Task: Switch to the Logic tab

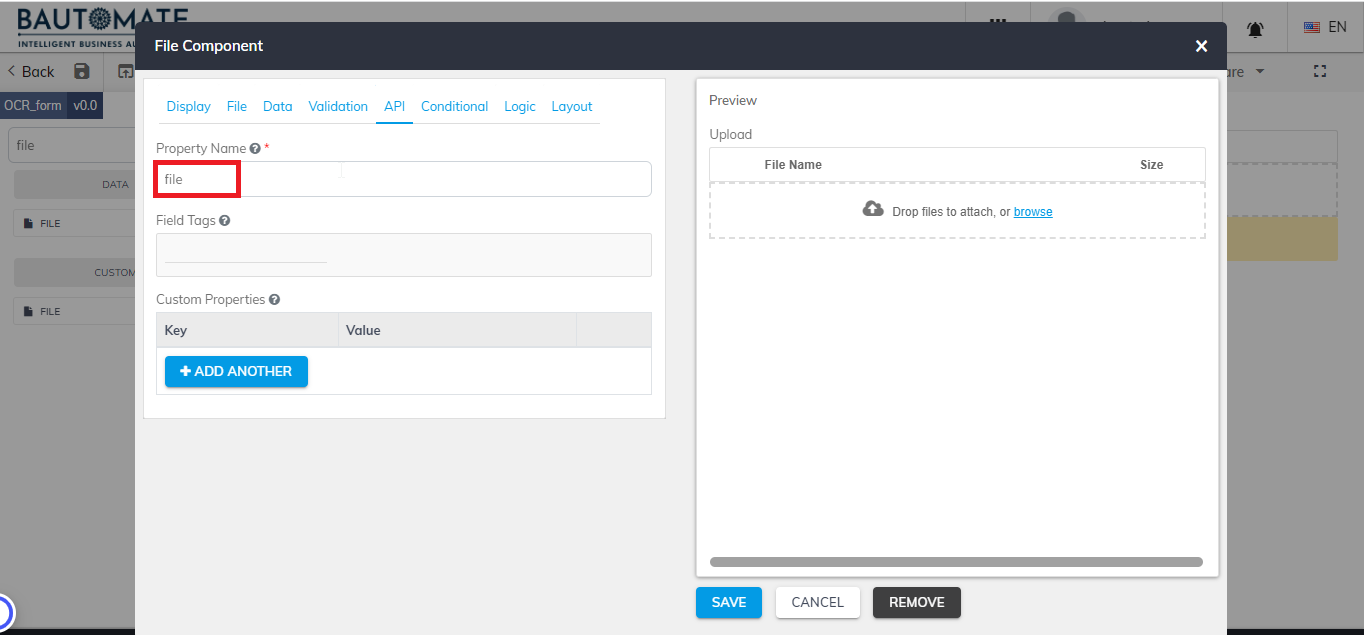Action: (520, 106)
